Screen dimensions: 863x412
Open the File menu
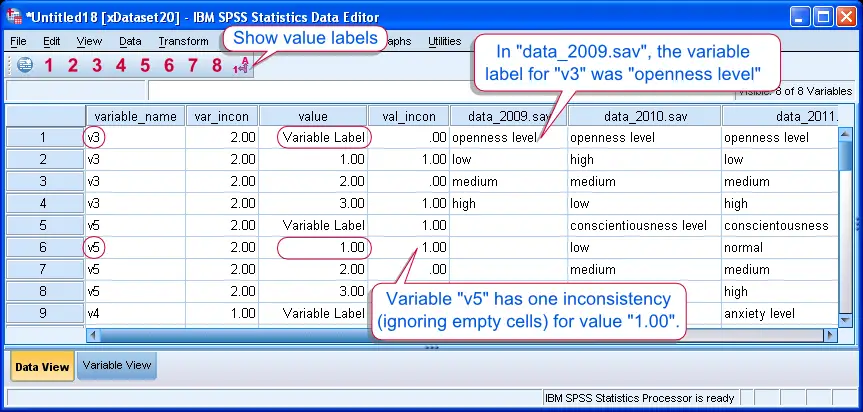tap(18, 41)
